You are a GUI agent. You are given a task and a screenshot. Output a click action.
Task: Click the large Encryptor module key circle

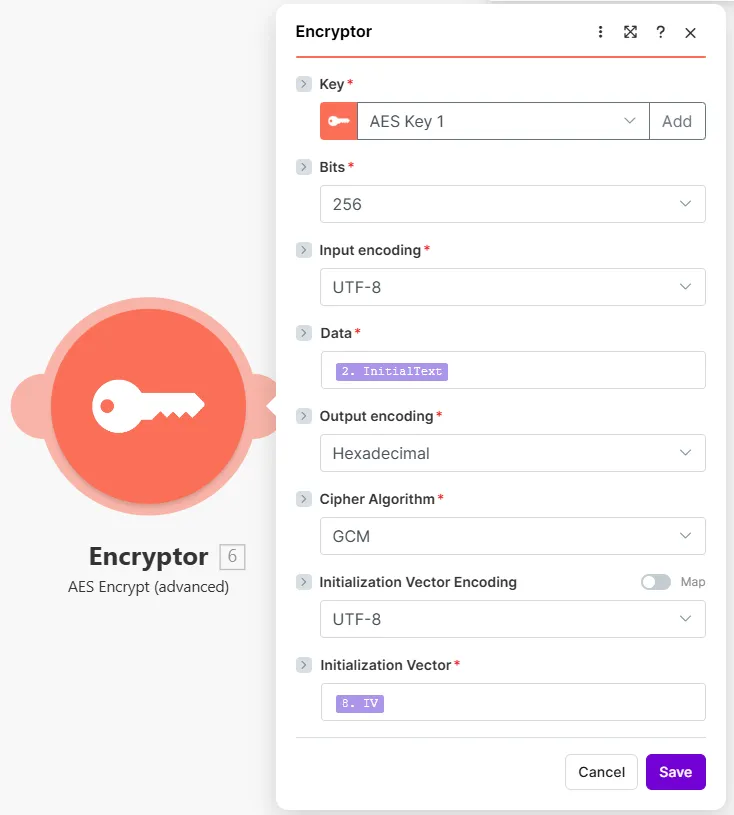point(148,406)
